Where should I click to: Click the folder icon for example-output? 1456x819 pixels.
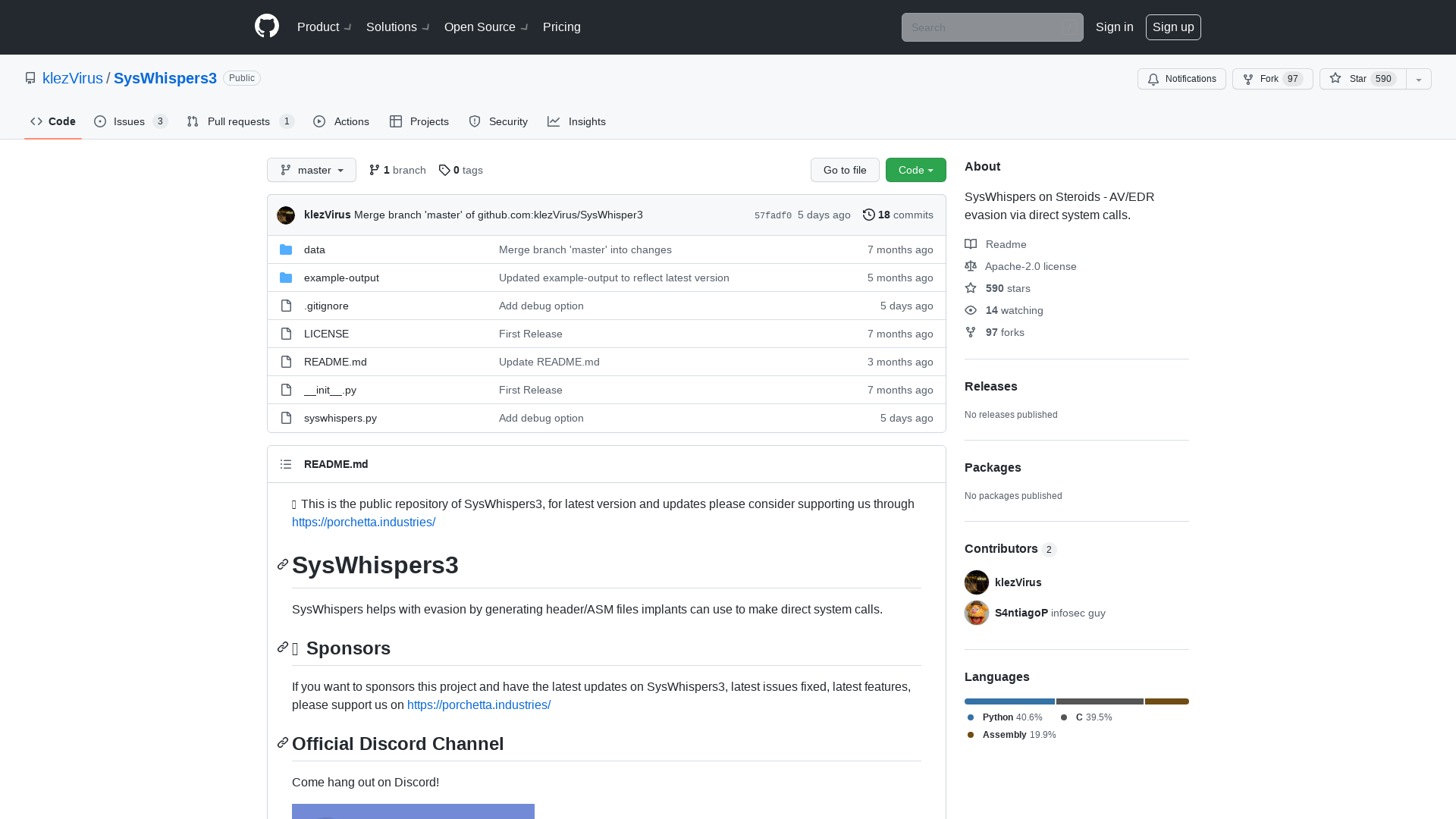[286, 278]
